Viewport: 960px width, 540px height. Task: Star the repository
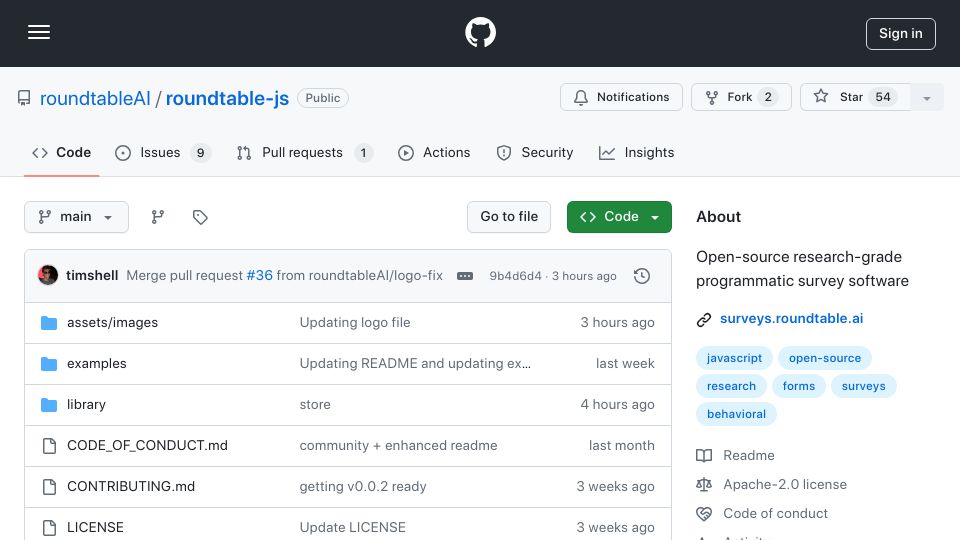click(x=855, y=97)
